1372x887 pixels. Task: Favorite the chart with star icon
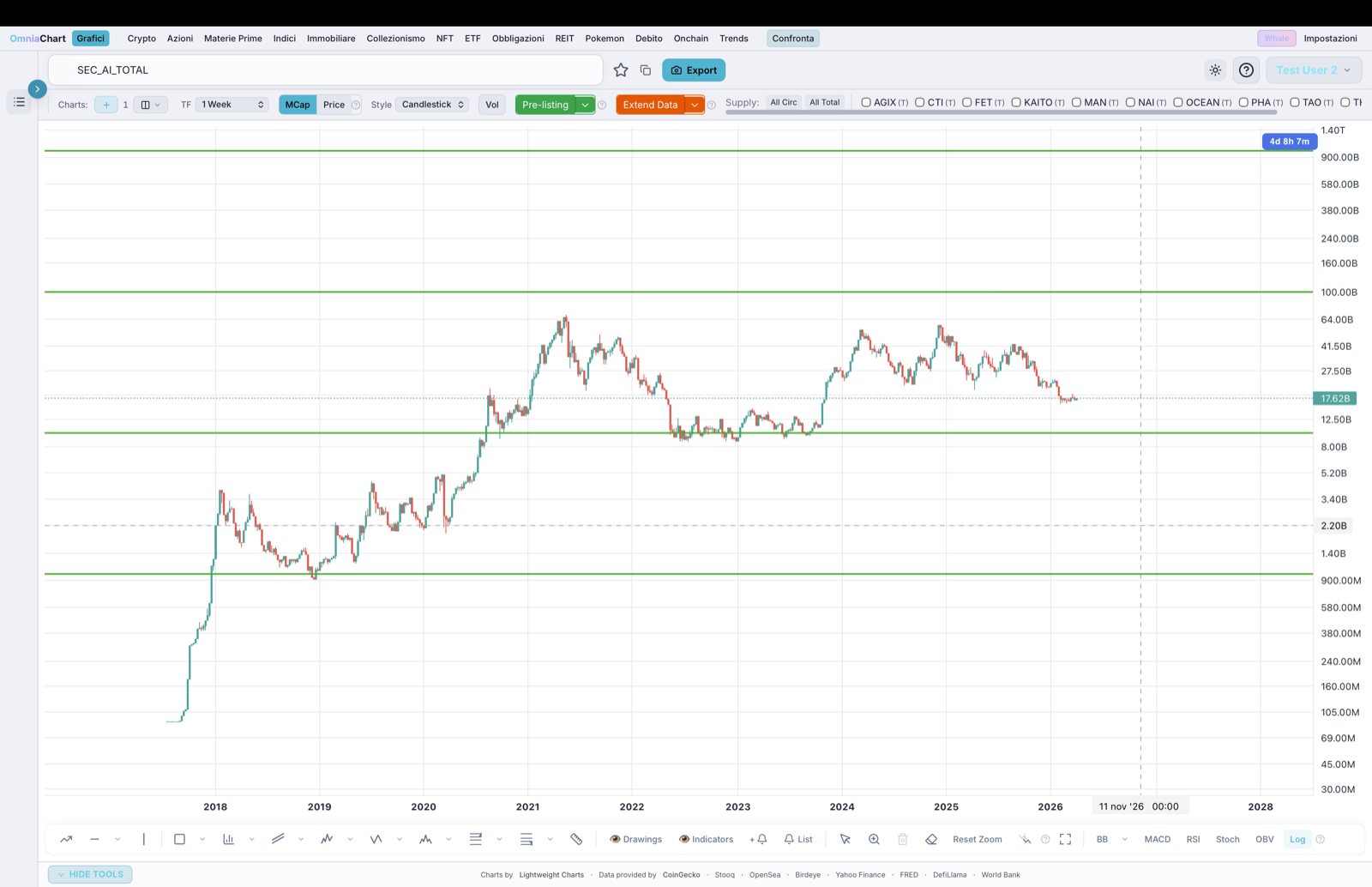pos(621,70)
